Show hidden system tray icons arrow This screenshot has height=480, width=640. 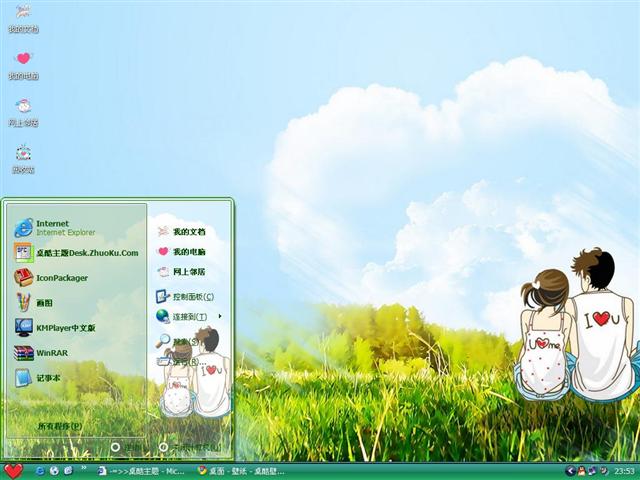click(570, 471)
